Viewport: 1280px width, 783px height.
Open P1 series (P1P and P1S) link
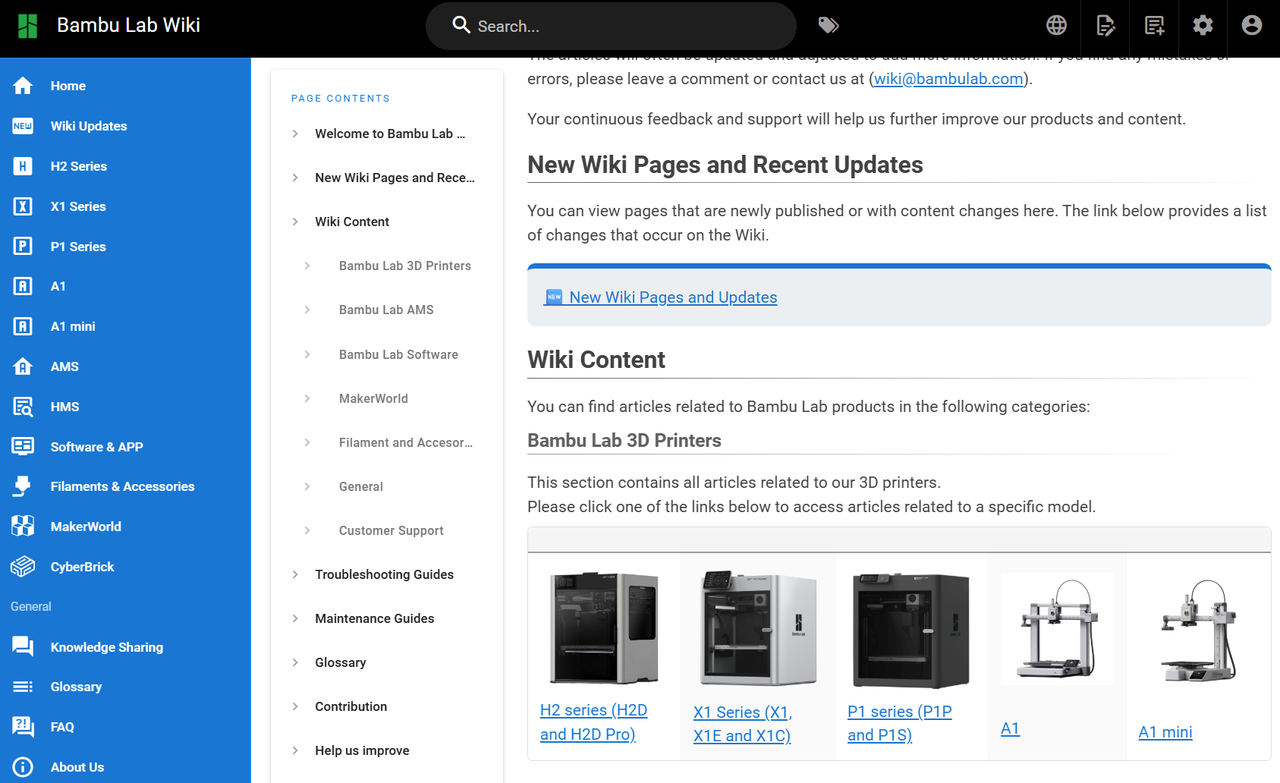[900, 723]
